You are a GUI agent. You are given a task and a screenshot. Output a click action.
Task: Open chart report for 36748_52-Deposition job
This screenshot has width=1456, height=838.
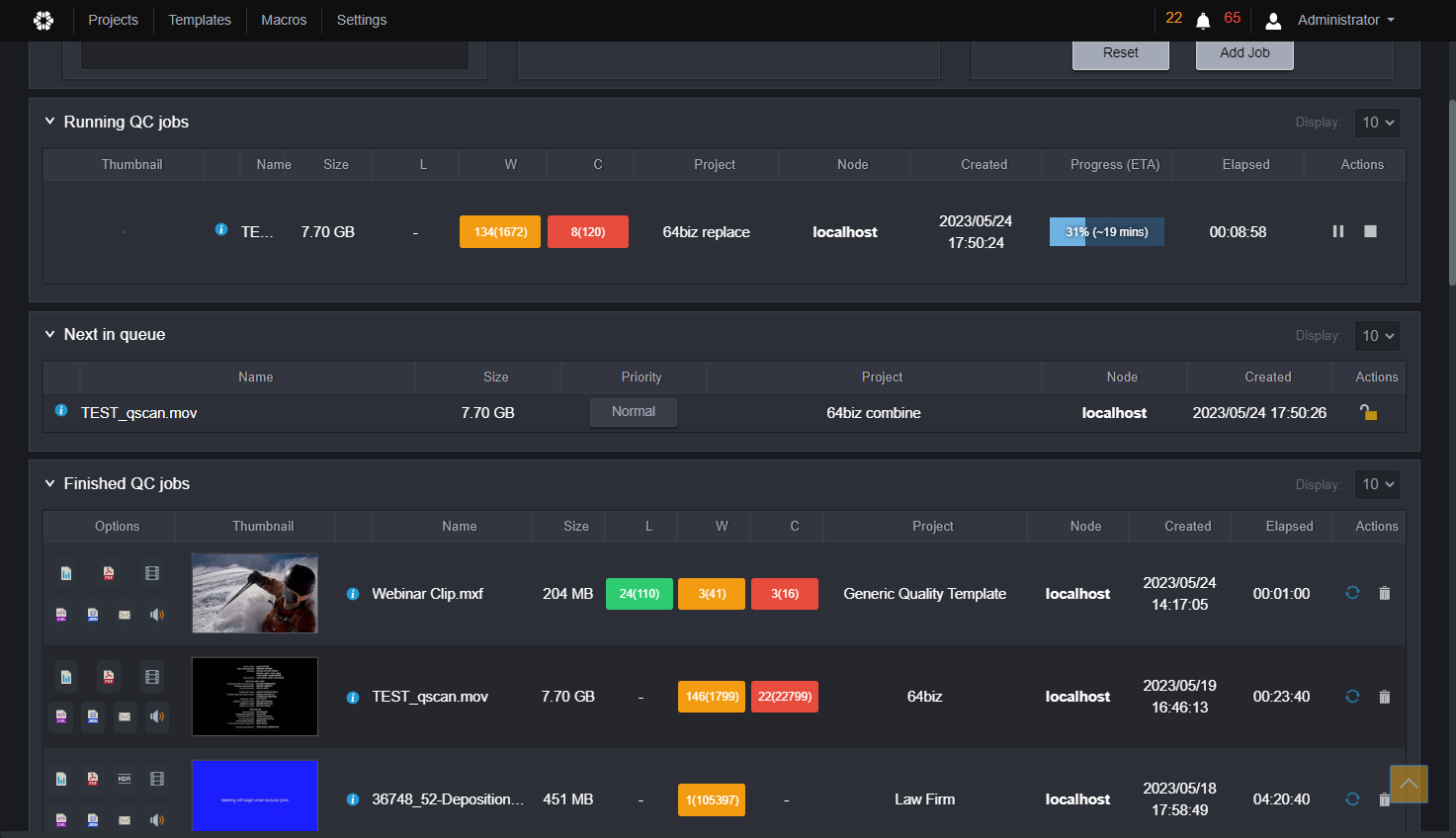point(61,779)
